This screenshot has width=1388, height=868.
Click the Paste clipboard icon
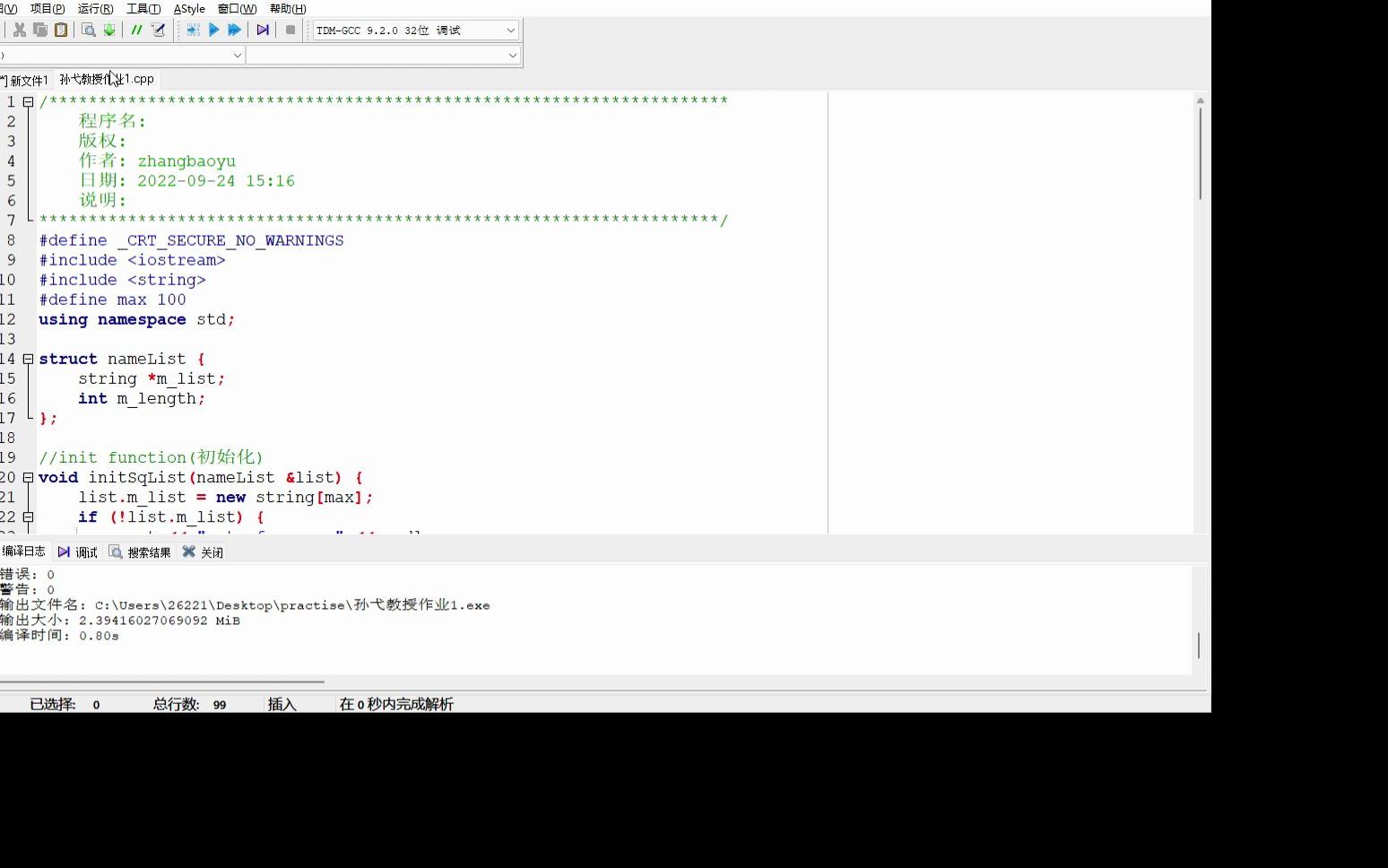point(60,30)
